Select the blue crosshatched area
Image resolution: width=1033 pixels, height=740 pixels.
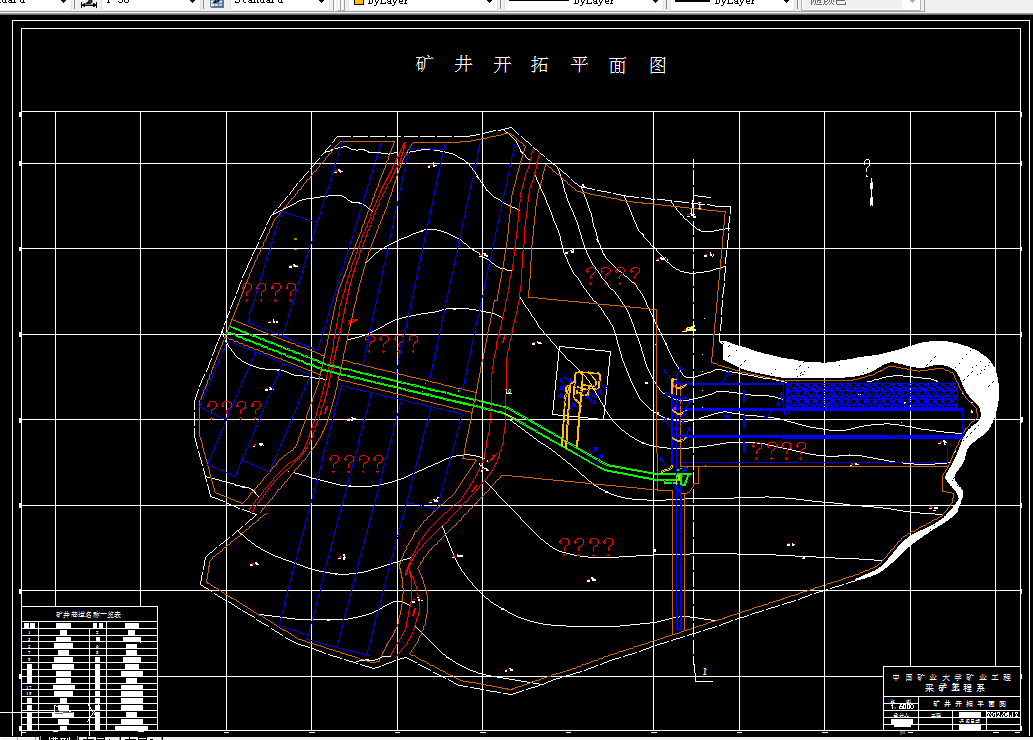click(871, 396)
